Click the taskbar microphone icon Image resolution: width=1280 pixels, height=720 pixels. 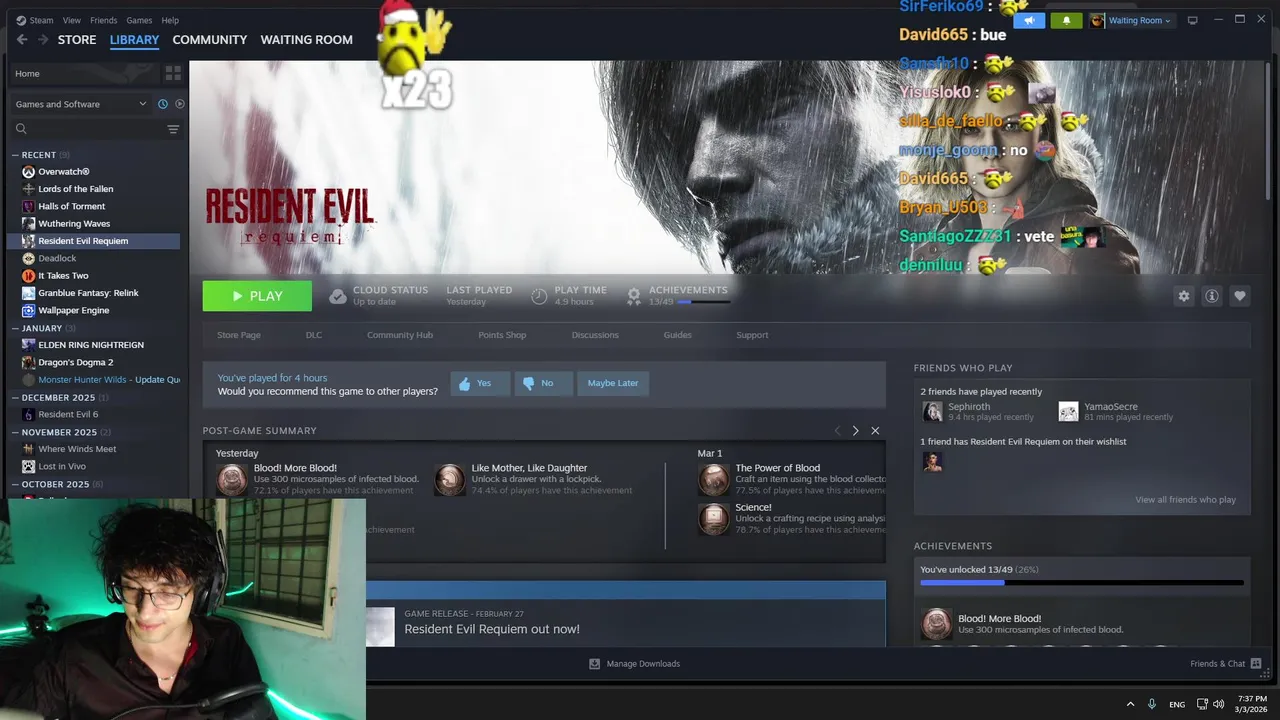[1152, 704]
